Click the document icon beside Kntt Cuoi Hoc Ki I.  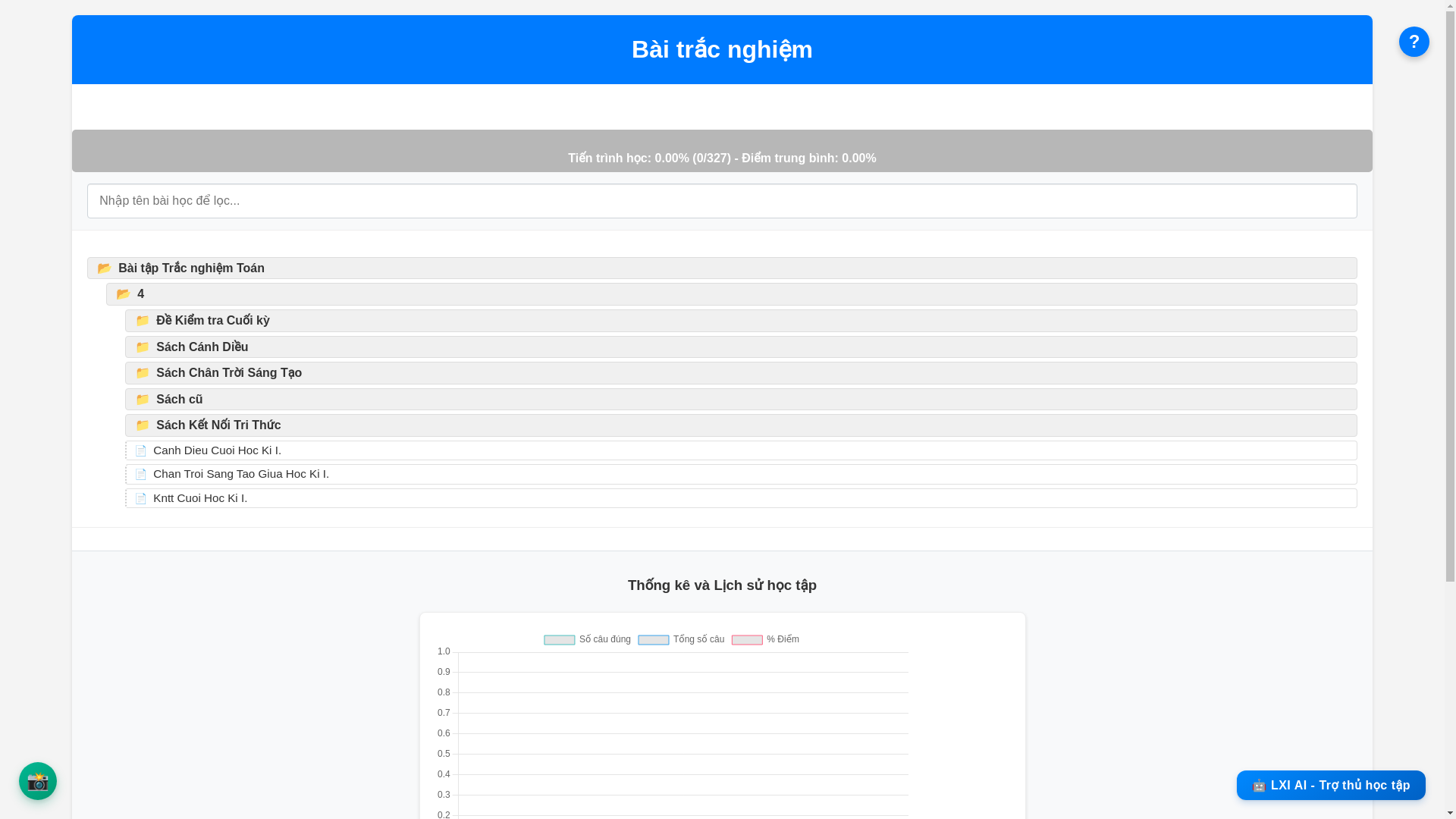[x=140, y=499]
